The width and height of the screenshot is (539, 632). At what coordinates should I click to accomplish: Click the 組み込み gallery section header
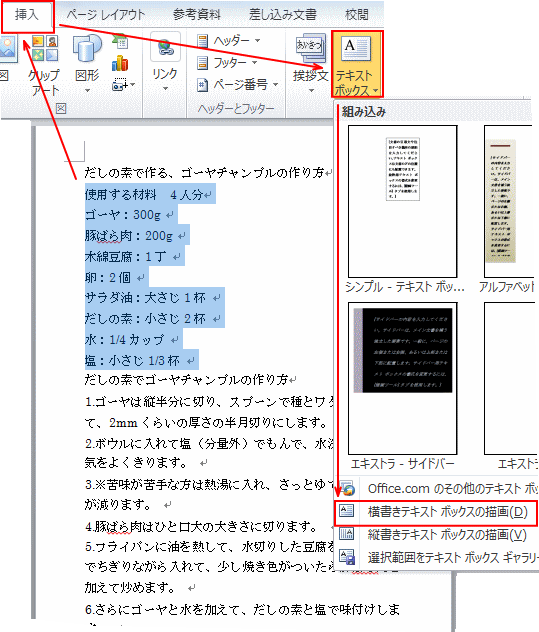pos(364,111)
